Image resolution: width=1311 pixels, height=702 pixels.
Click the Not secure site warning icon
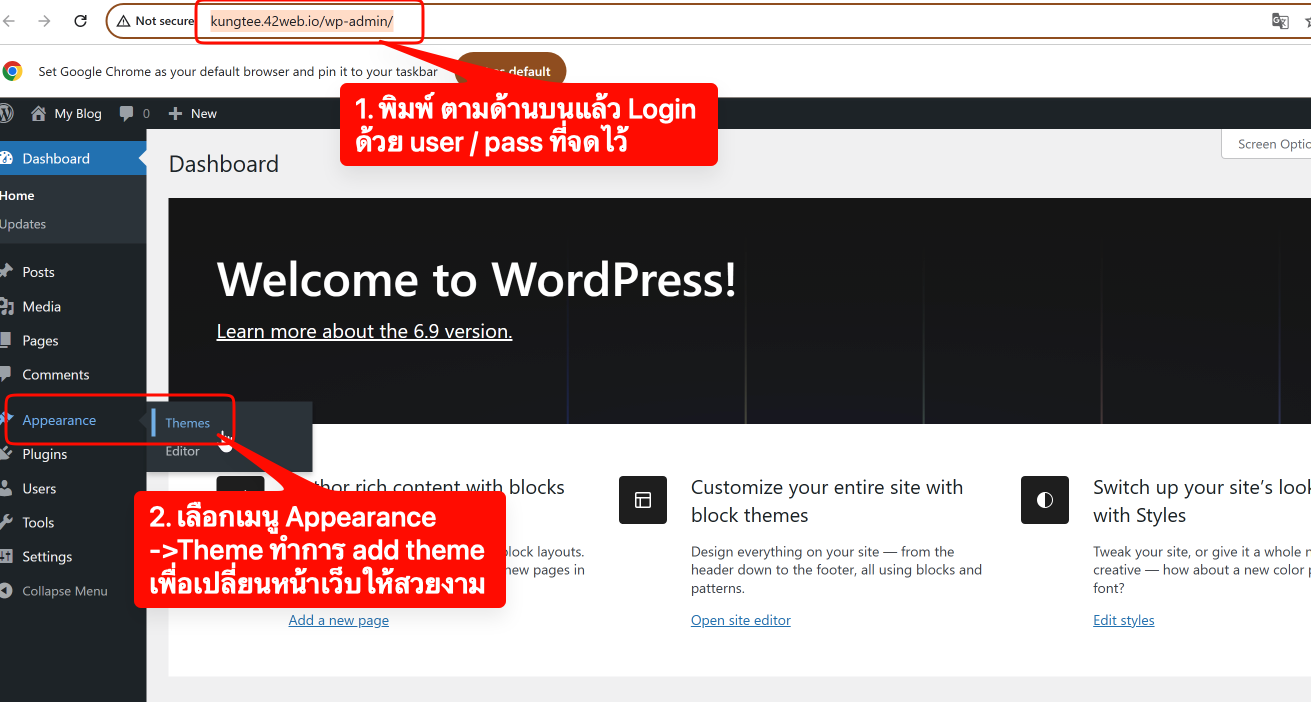point(124,21)
